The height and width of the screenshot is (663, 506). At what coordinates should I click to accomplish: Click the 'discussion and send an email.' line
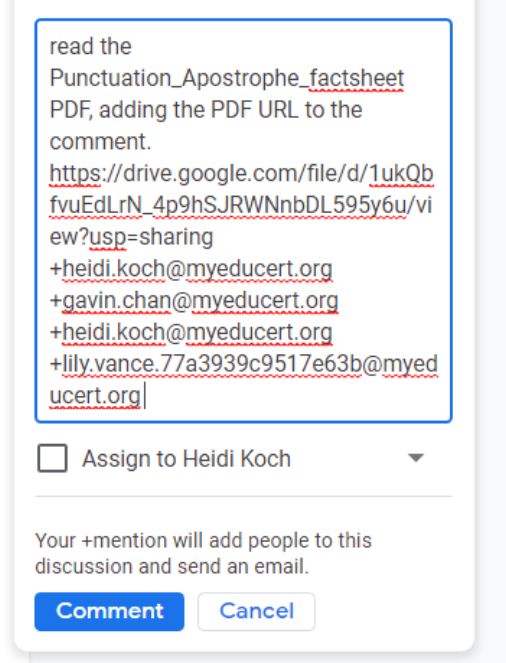[x=172, y=567]
